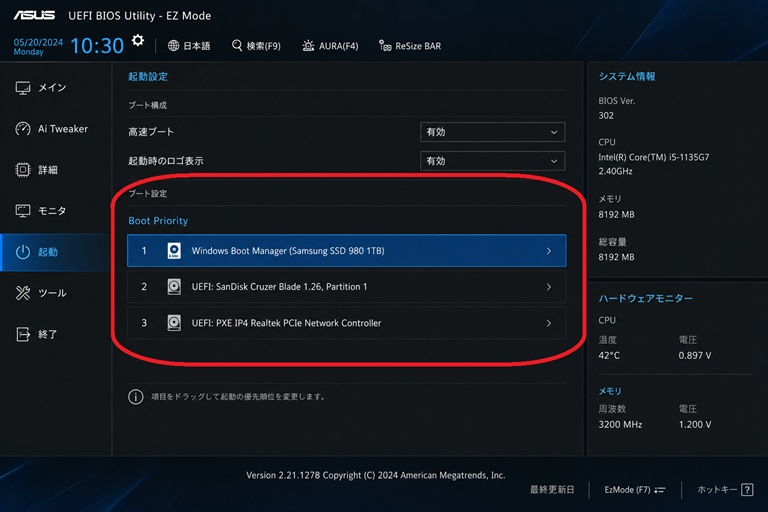Click the AURA light icon
Viewport: 768px width, 512px height.
tap(308, 46)
